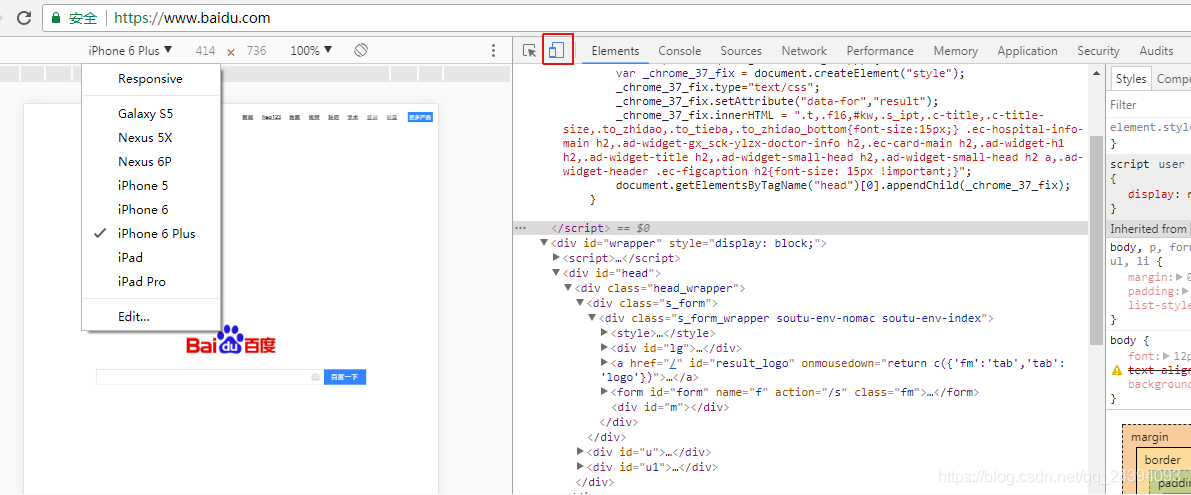The width and height of the screenshot is (1191, 495).
Task: Click the yellow warning icon in Styles
Action: (1117, 370)
